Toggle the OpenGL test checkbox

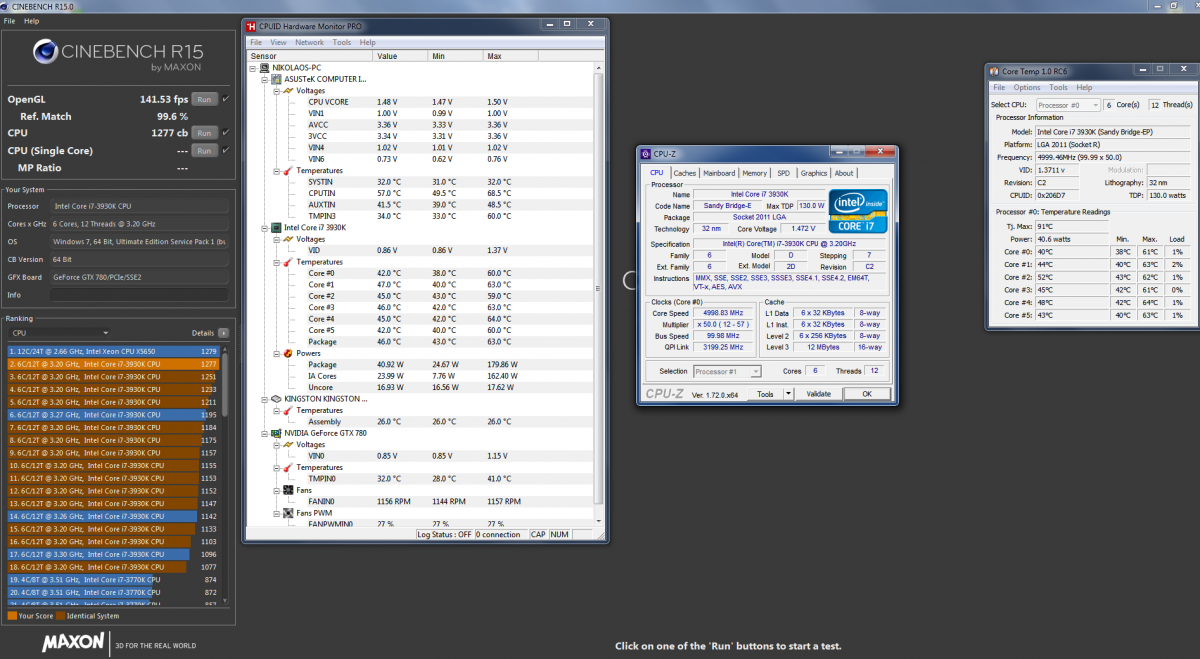coord(226,99)
